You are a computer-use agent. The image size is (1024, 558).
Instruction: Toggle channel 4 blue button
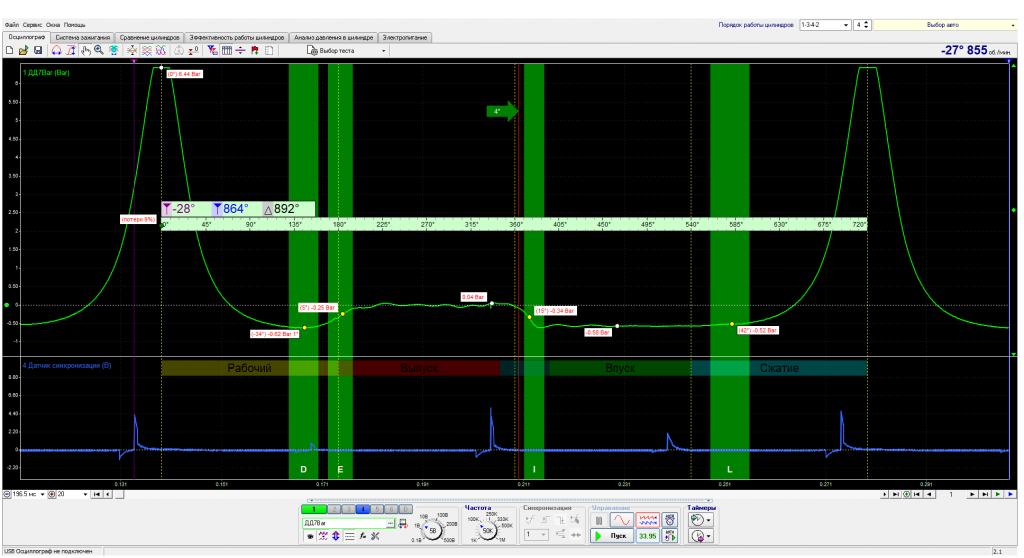coord(362,510)
